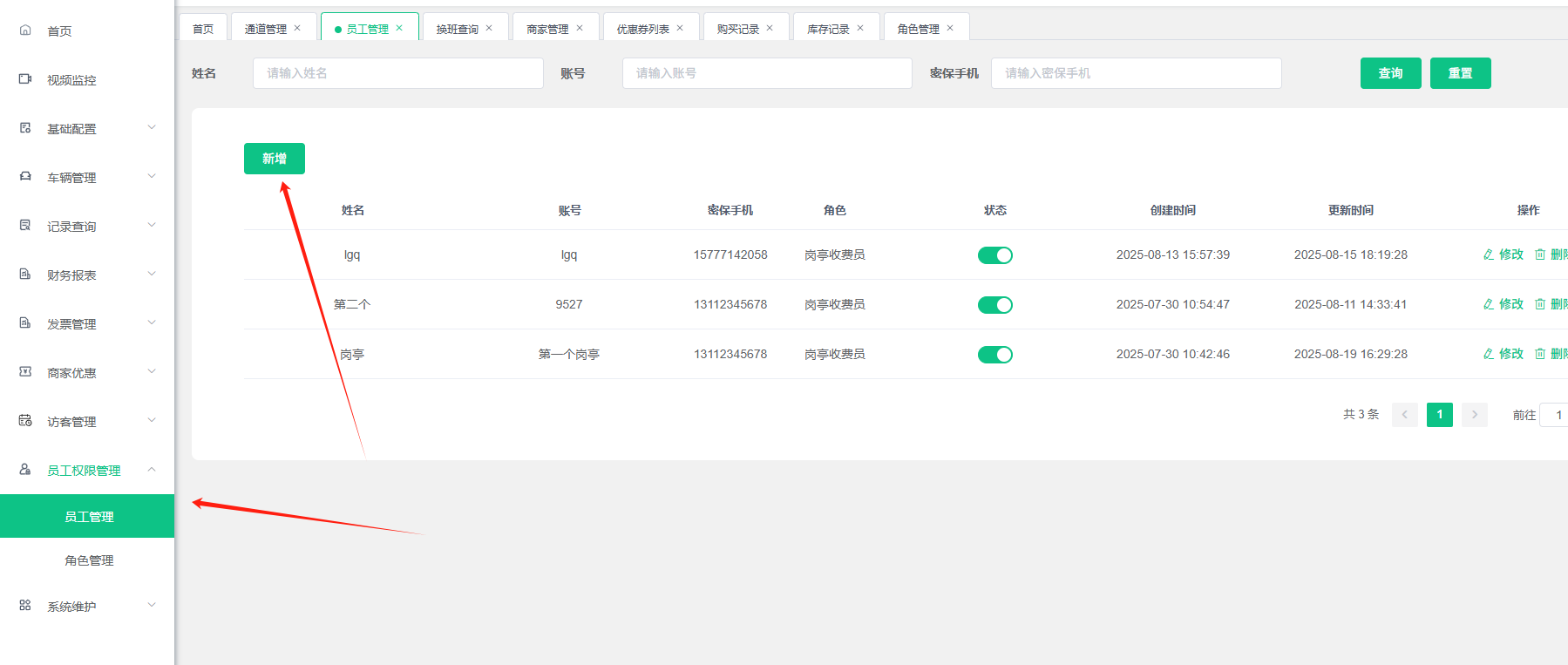Click previous page arrow in pagination

1405,415
